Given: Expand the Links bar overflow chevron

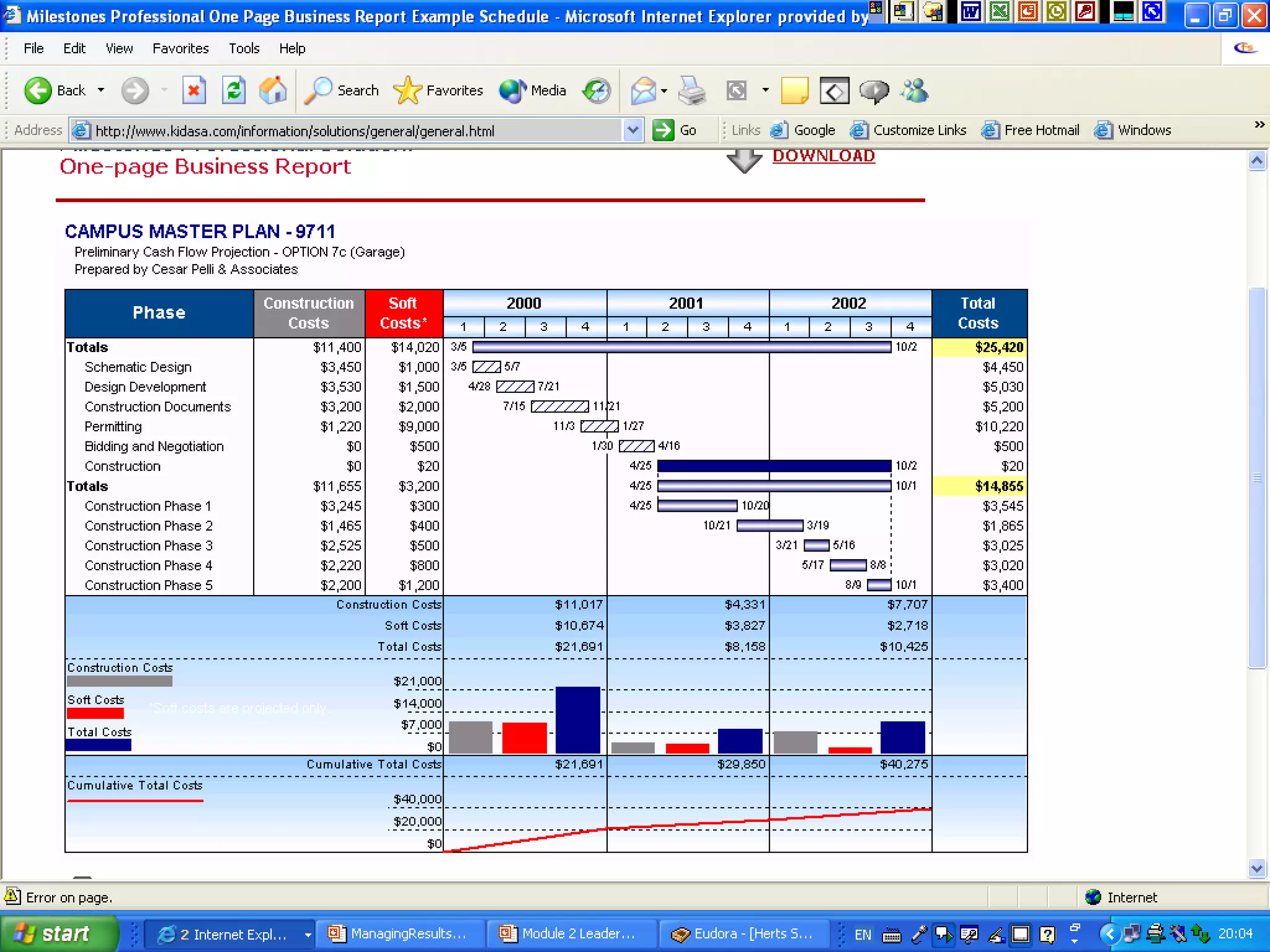Looking at the screenshot, I should point(1259,125).
